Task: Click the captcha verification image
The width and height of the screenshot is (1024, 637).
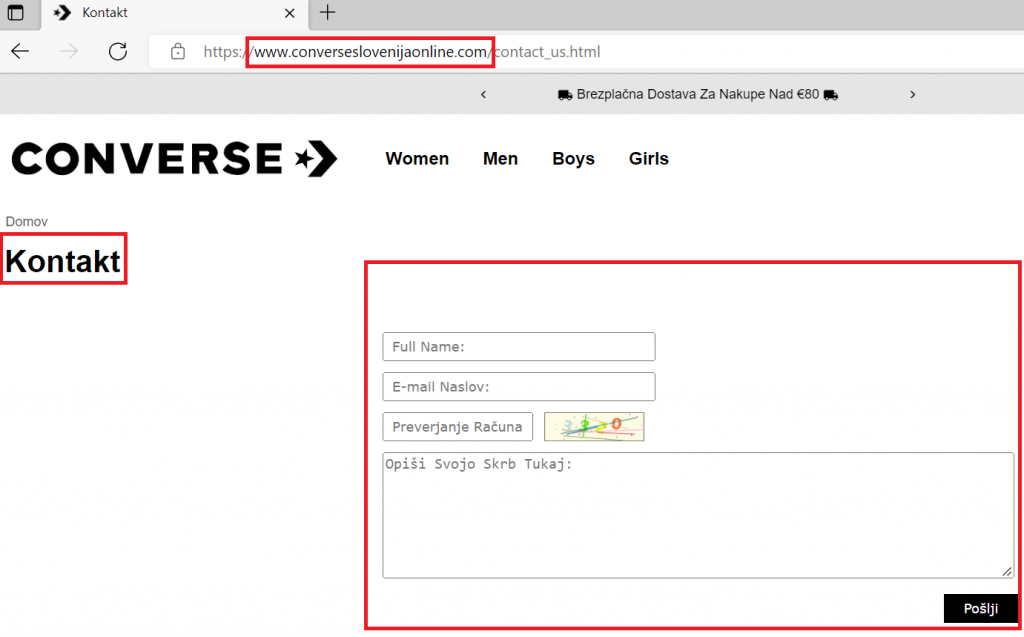Action: coord(594,427)
